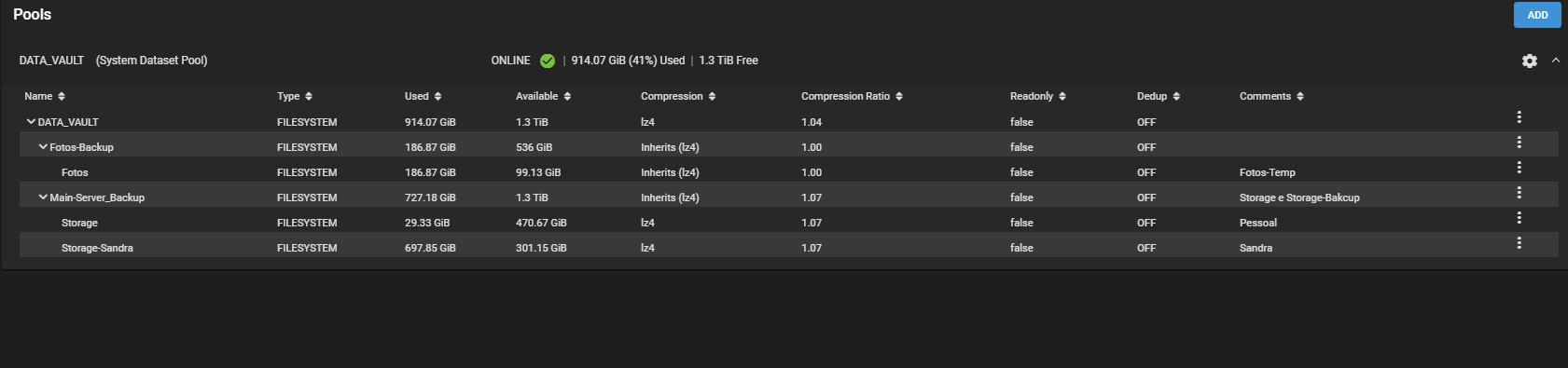Open three-dot menu for Main-Server_Backup row
The height and width of the screenshot is (368, 1568).
tap(1519, 193)
